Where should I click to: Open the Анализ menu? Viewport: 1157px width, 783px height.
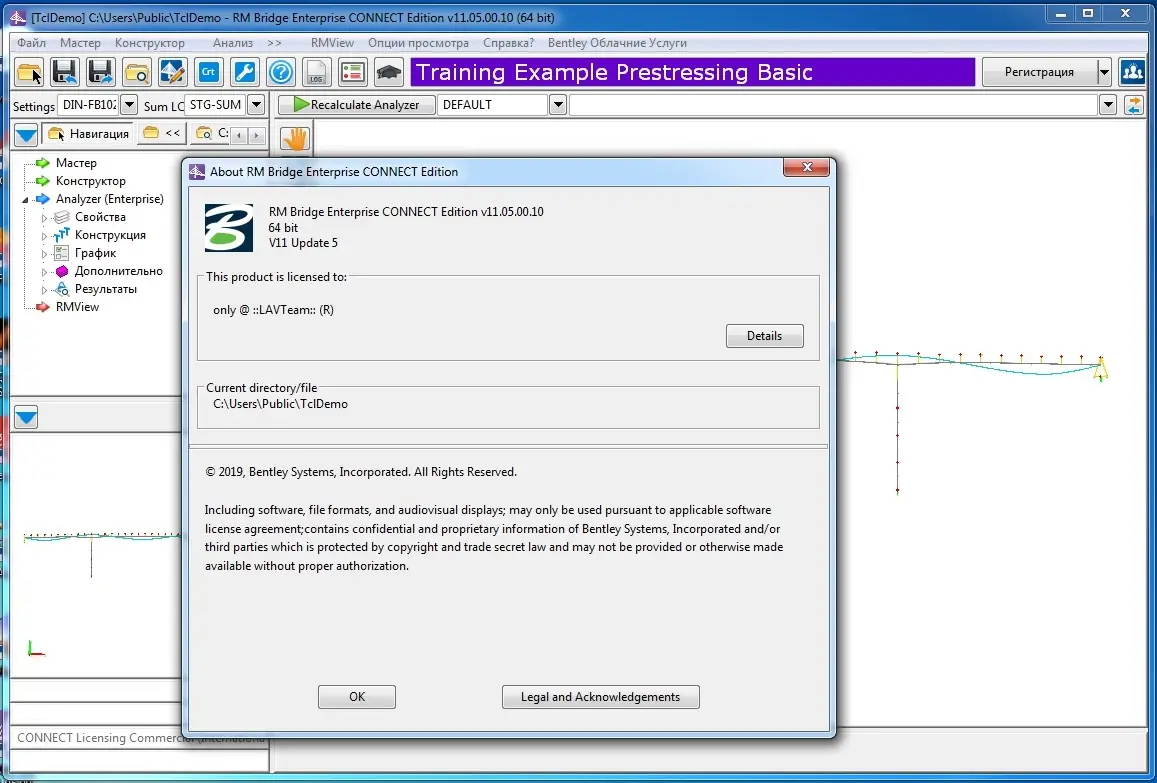(x=232, y=43)
